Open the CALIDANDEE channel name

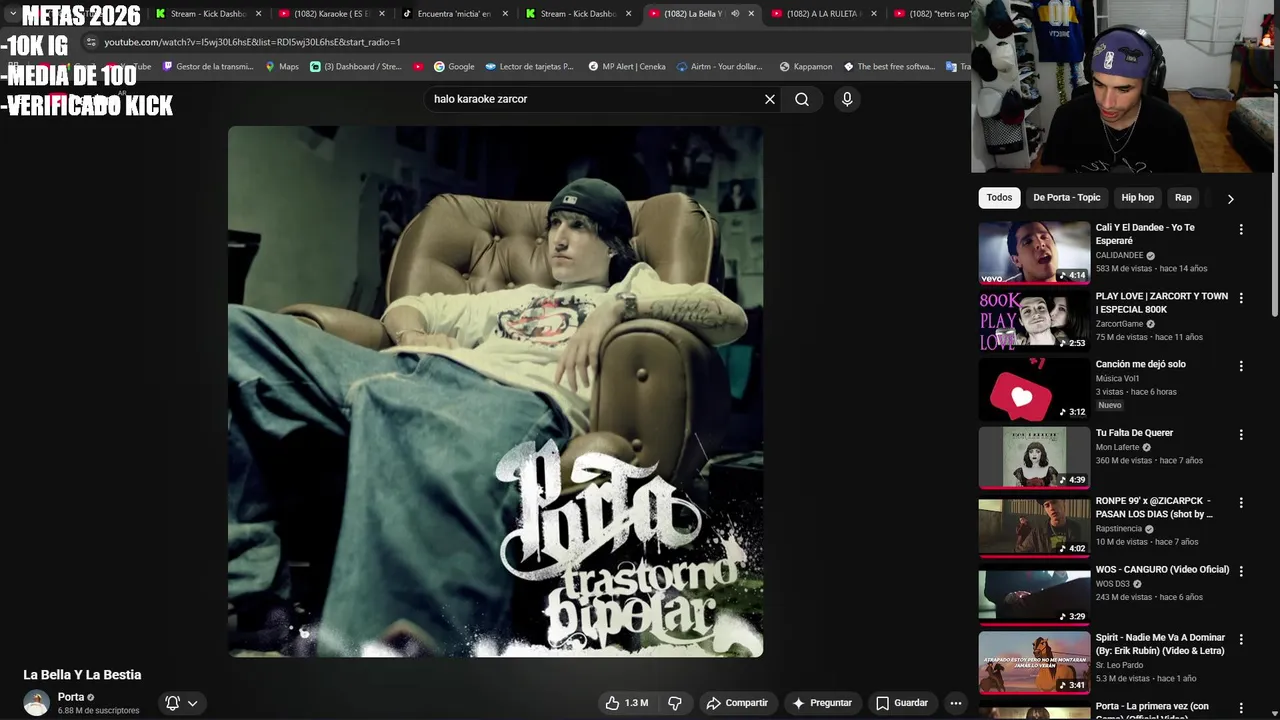1119,255
